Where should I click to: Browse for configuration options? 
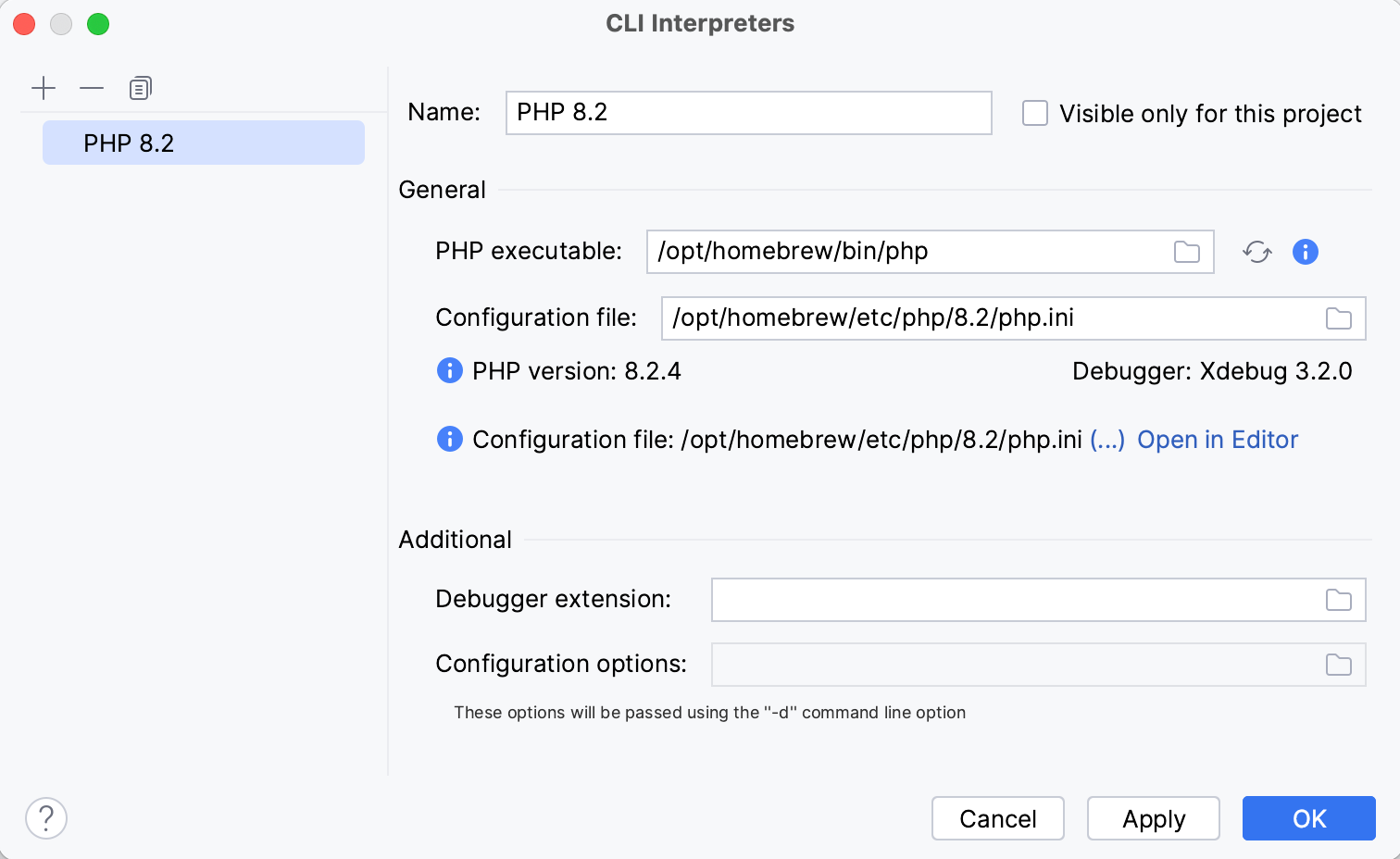coord(1338,665)
